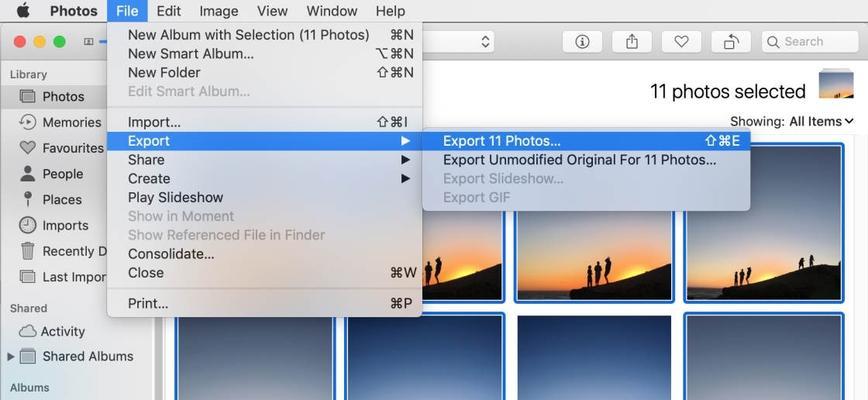Viewport: 868px width, 400px height.
Task: Choose New Smart Album…
Action: coord(264,54)
